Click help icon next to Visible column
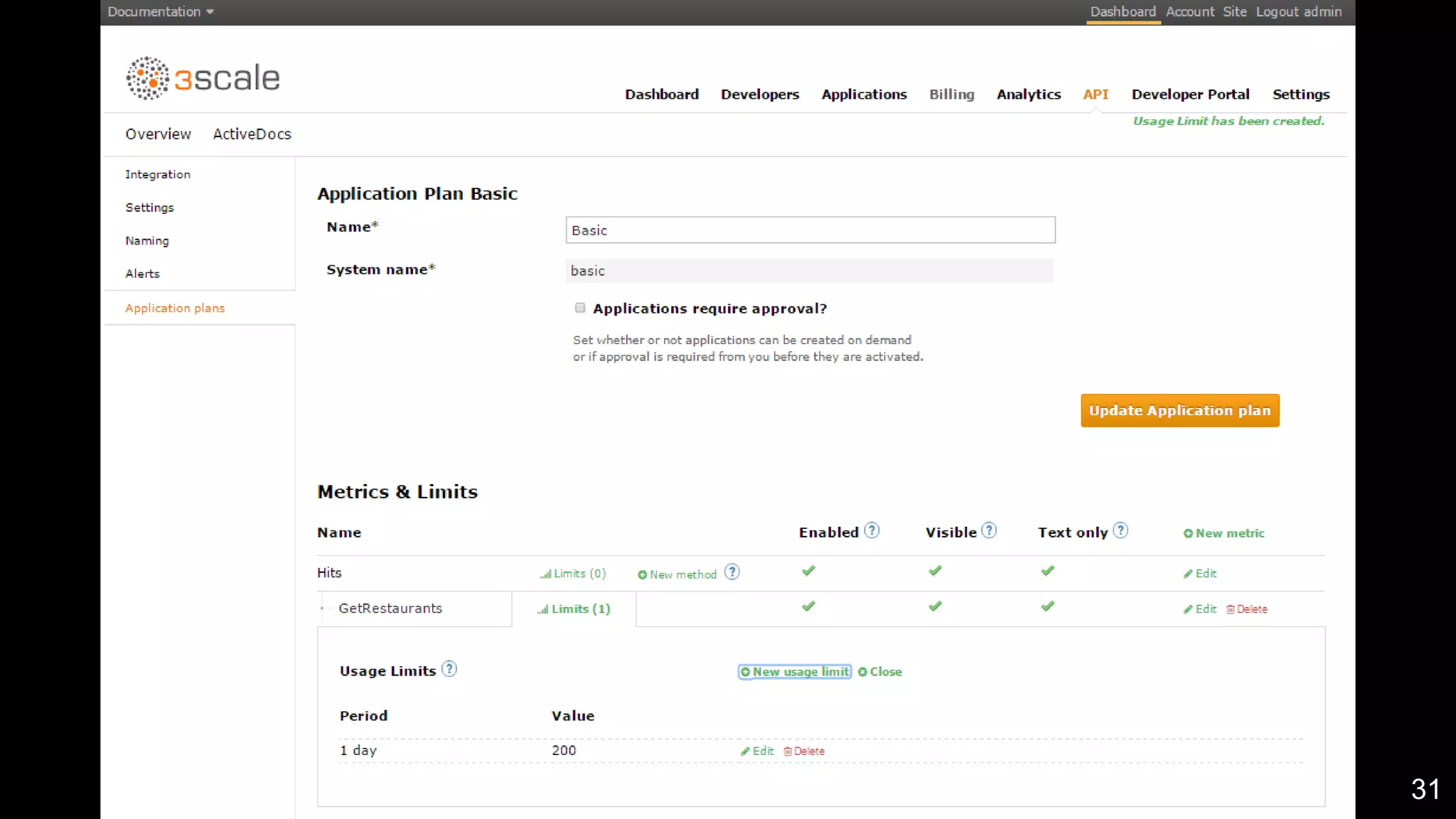 [x=989, y=530]
